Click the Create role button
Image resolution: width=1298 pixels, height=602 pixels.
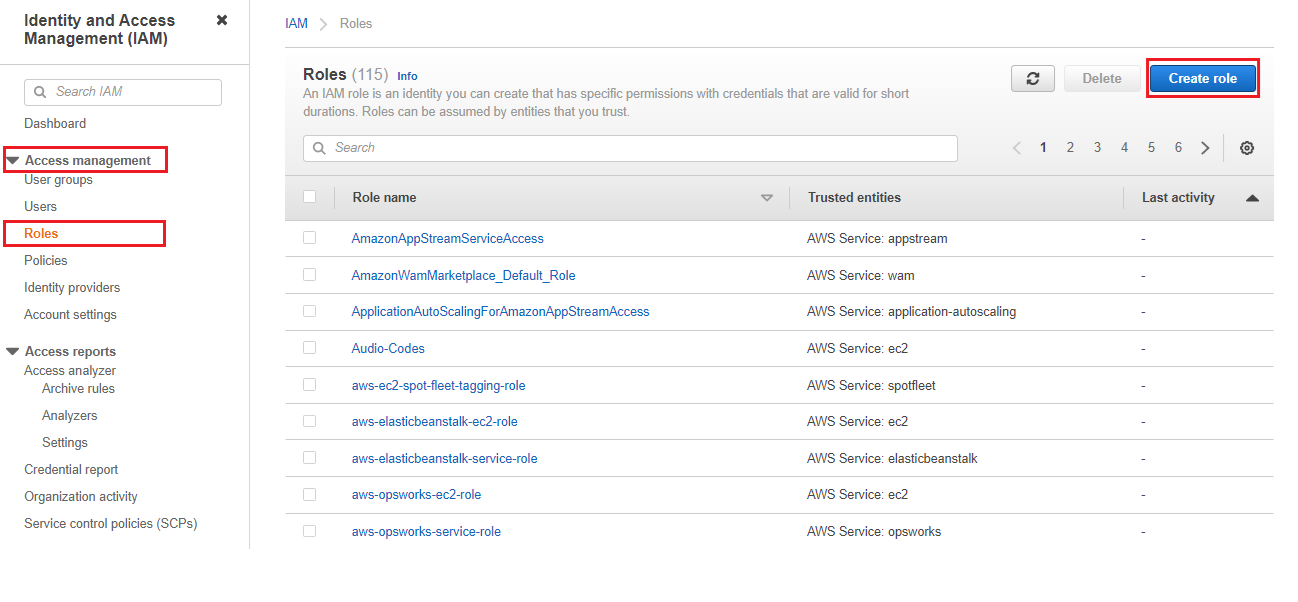[1202, 79]
